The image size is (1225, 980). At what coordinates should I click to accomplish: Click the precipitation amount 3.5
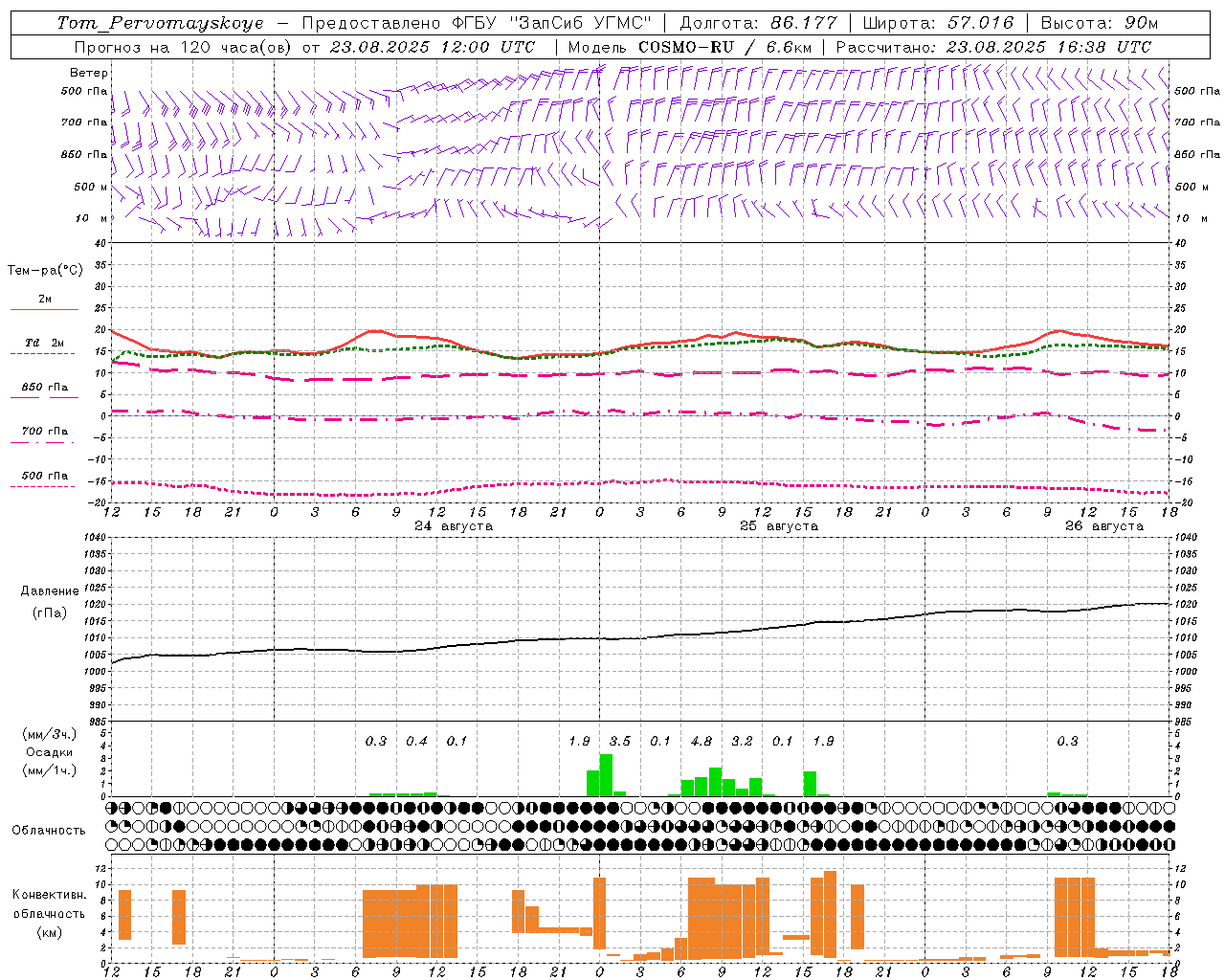tap(620, 741)
